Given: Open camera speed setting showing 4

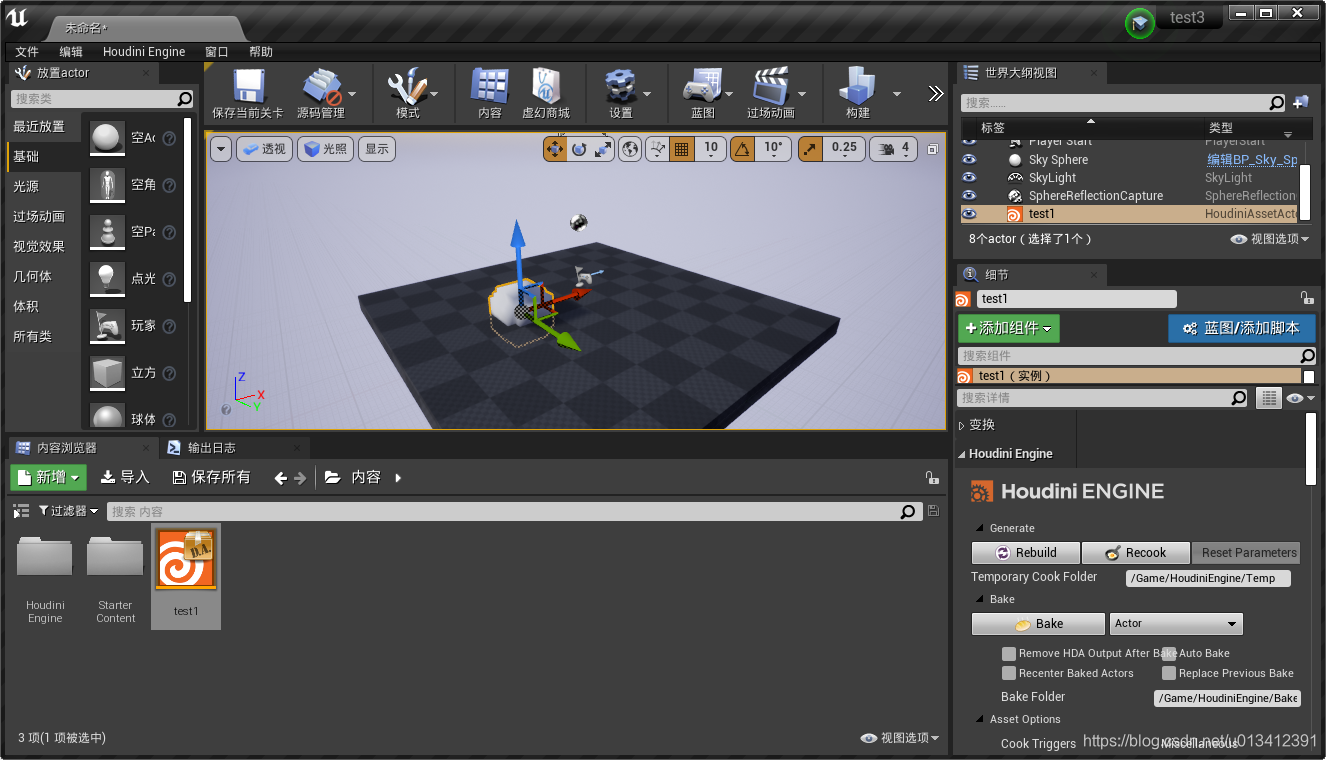Looking at the screenshot, I should [893, 149].
